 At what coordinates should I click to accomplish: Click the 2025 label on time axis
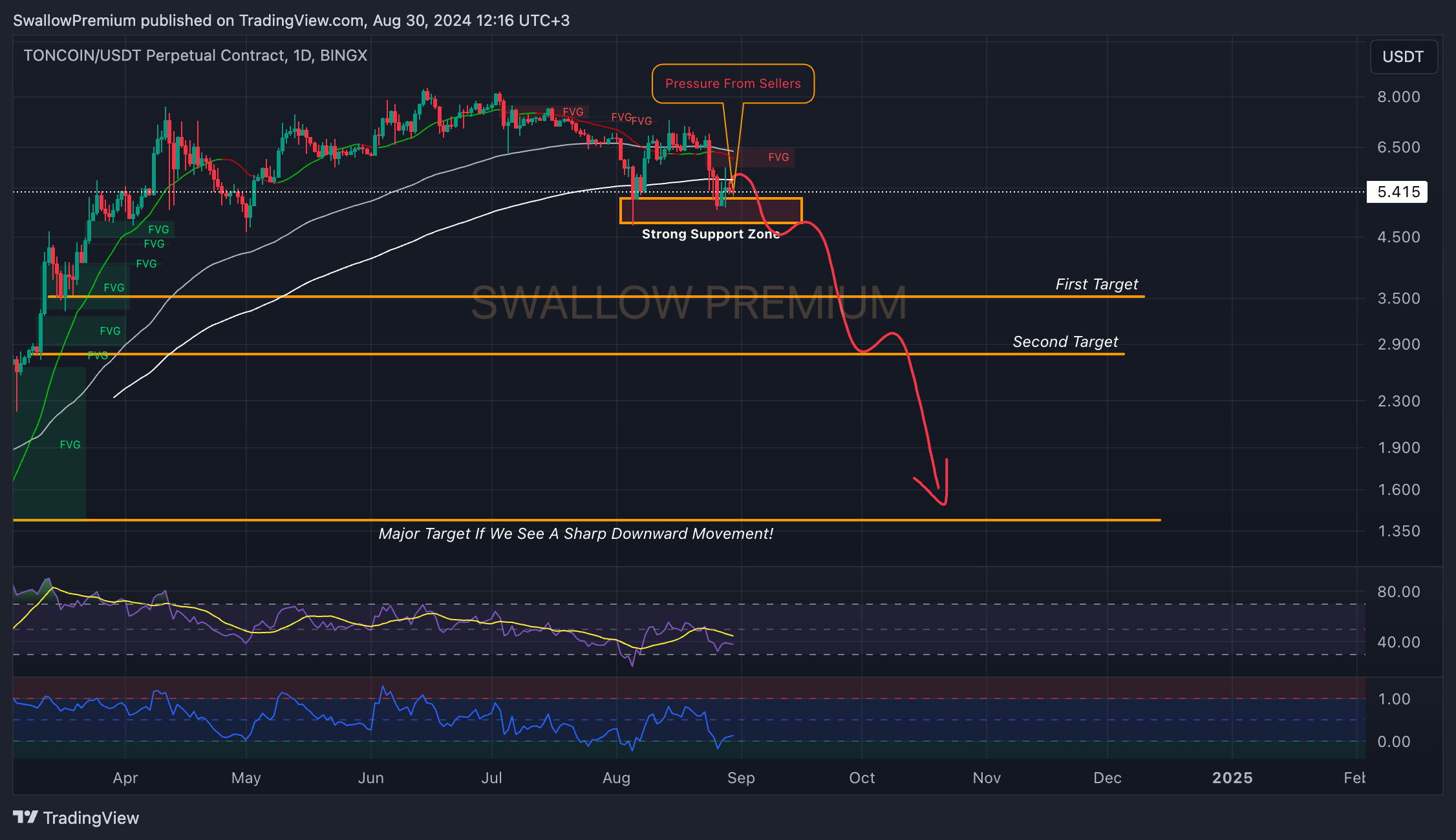(1232, 778)
